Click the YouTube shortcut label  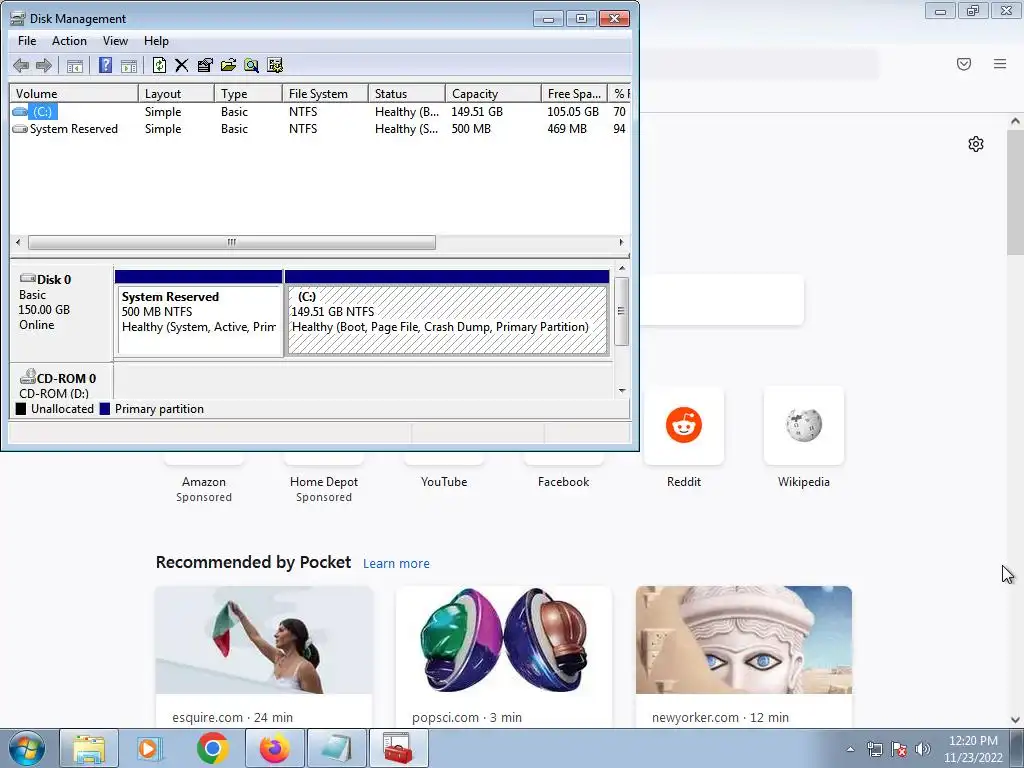[444, 482]
